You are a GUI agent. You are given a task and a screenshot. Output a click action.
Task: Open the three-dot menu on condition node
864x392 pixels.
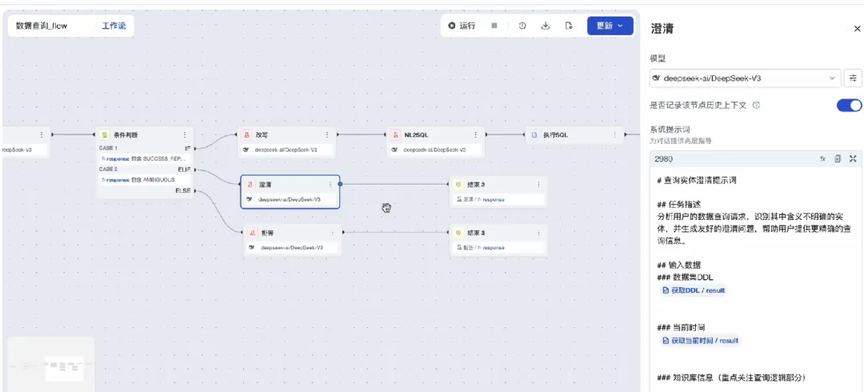(x=185, y=135)
